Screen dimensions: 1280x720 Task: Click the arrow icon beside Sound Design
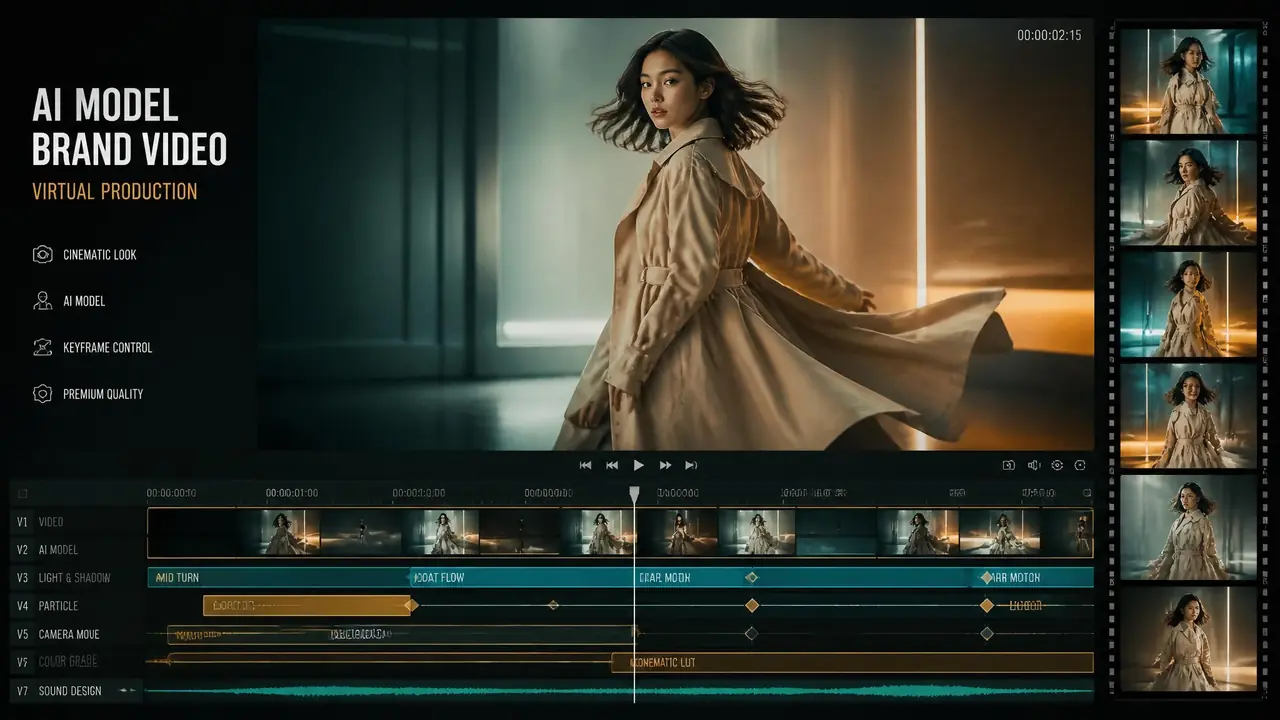pos(127,691)
